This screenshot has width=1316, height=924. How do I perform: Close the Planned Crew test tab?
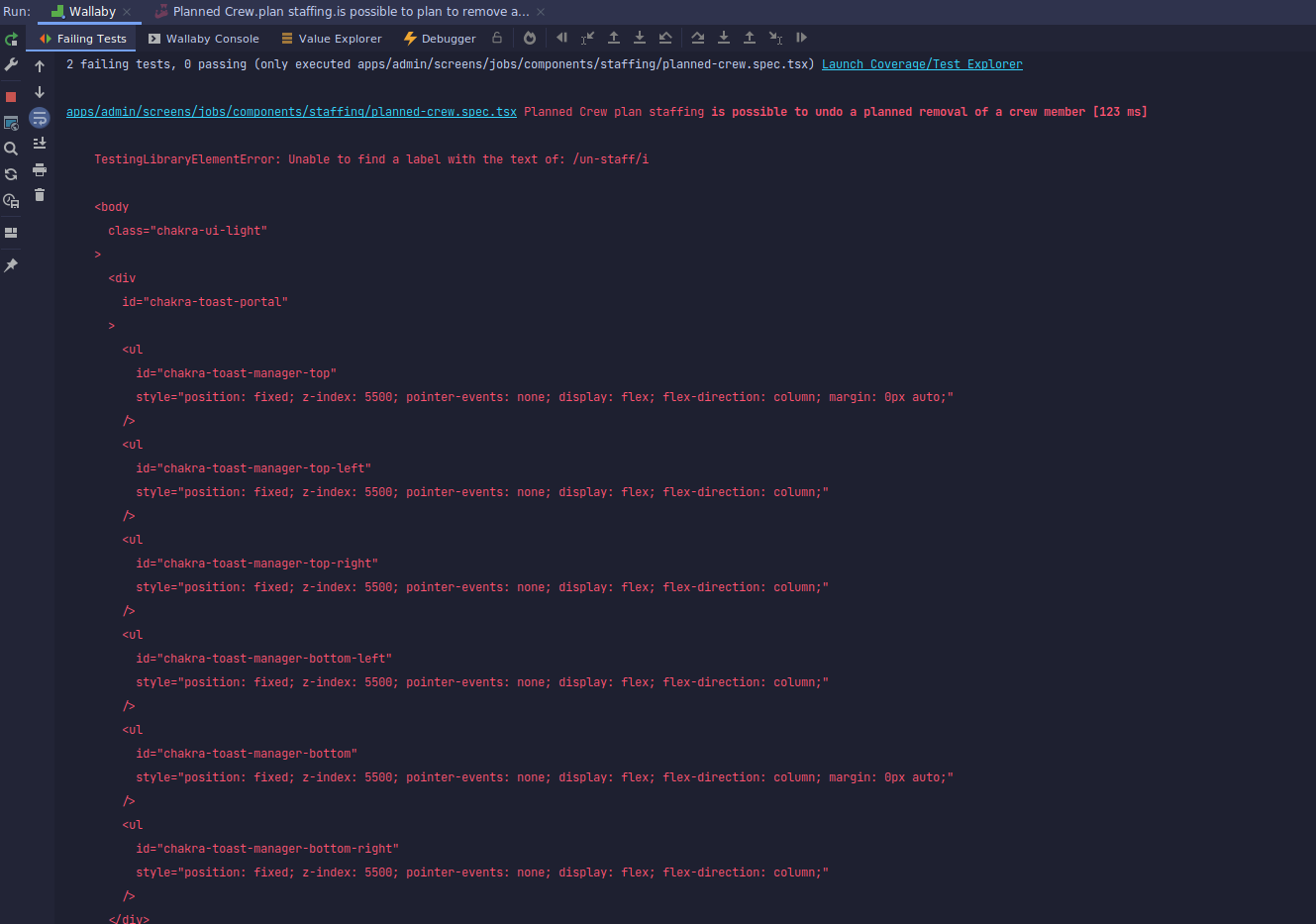[539, 11]
